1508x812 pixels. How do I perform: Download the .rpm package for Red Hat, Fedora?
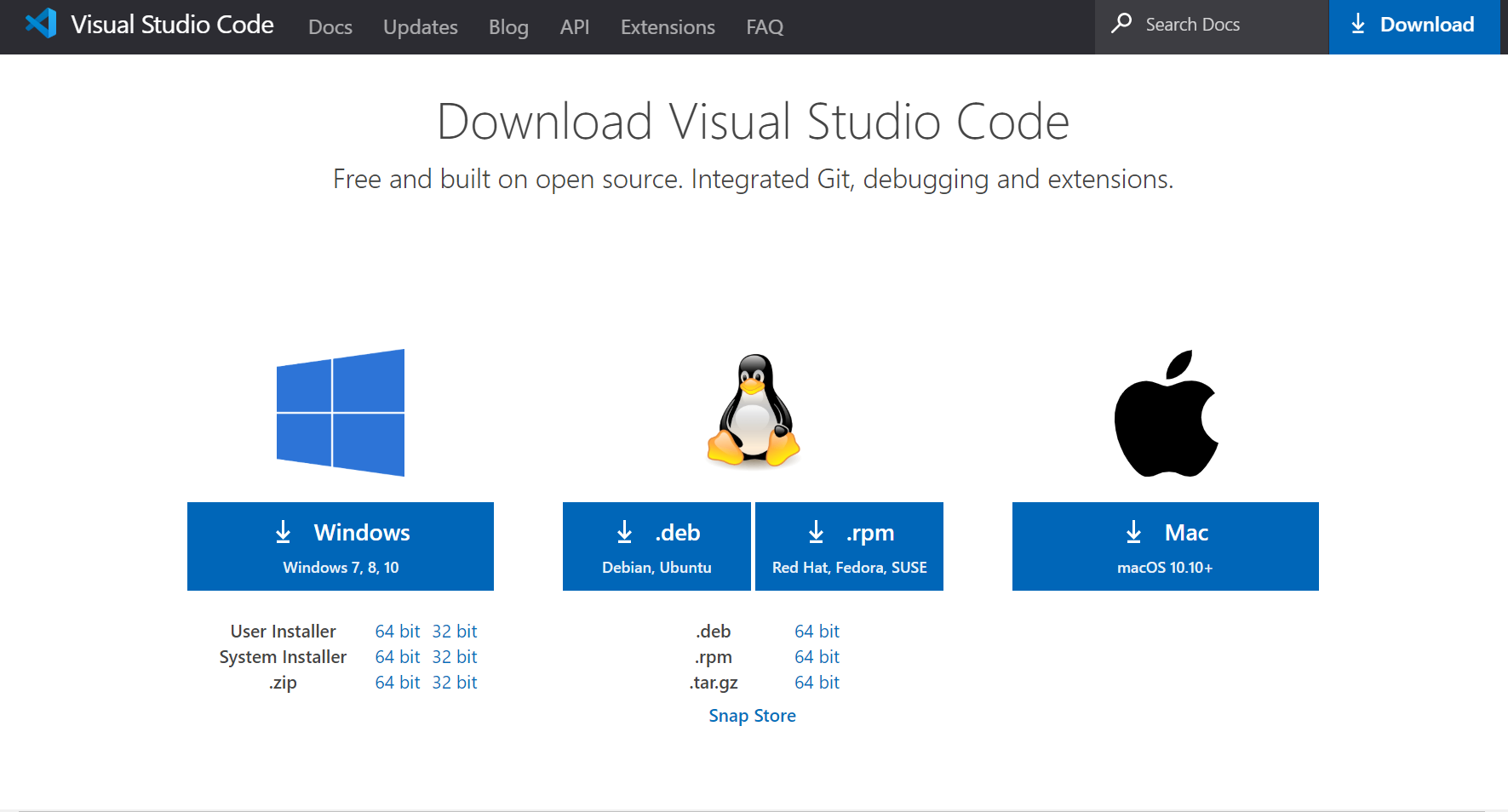pyautogui.click(x=849, y=546)
